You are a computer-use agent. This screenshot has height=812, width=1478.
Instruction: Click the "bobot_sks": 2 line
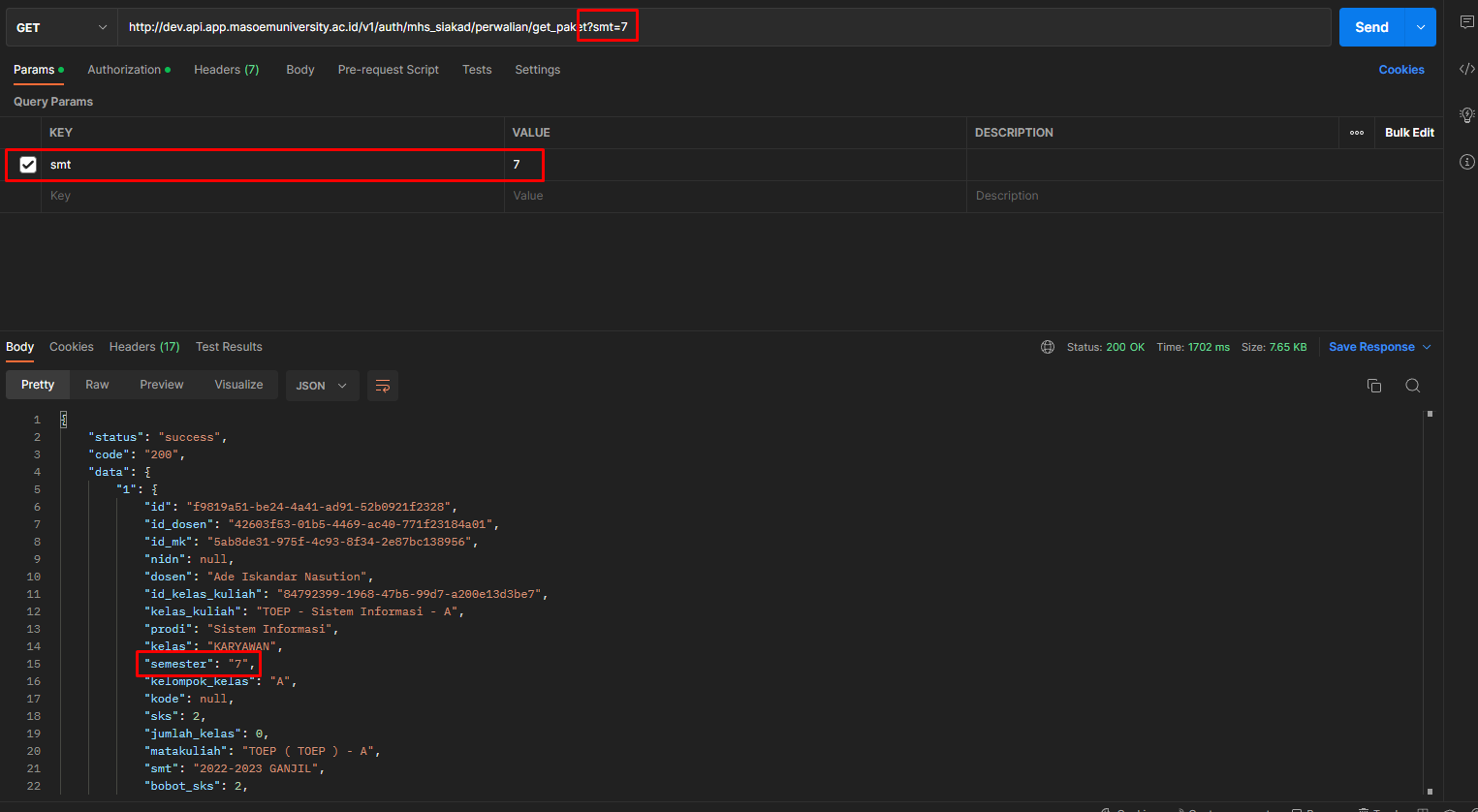[x=196, y=786]
